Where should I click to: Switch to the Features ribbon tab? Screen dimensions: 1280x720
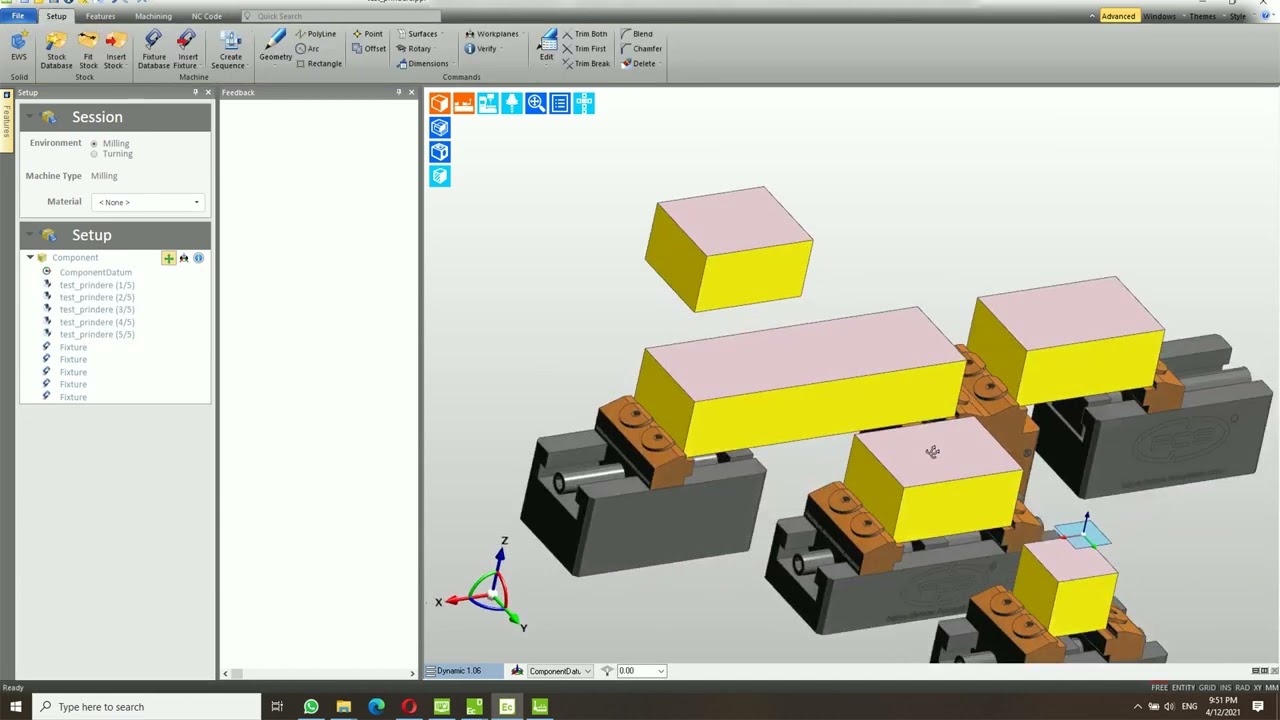(x=100, y=16)
